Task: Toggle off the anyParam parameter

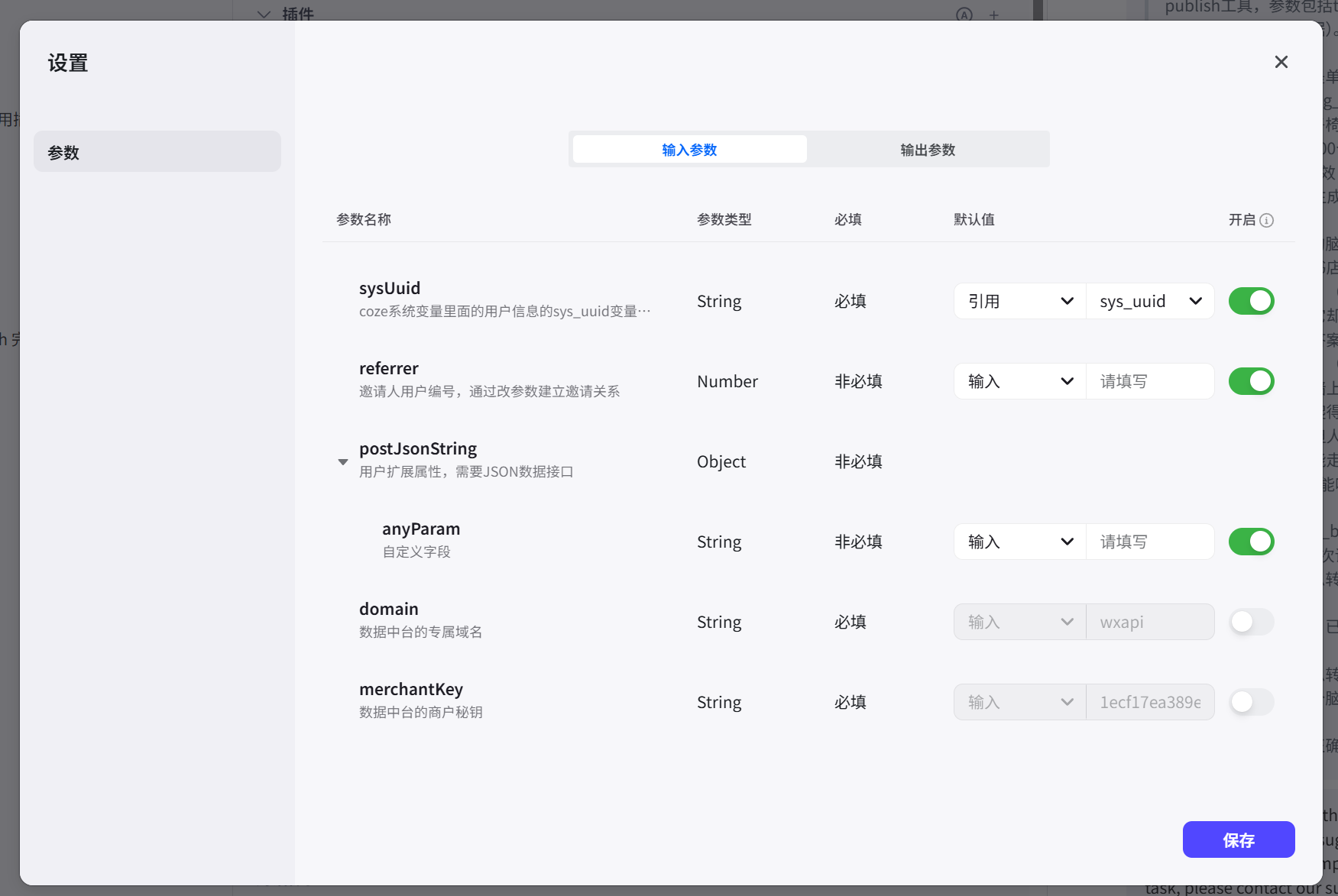Action: (x=1251, y=542)
